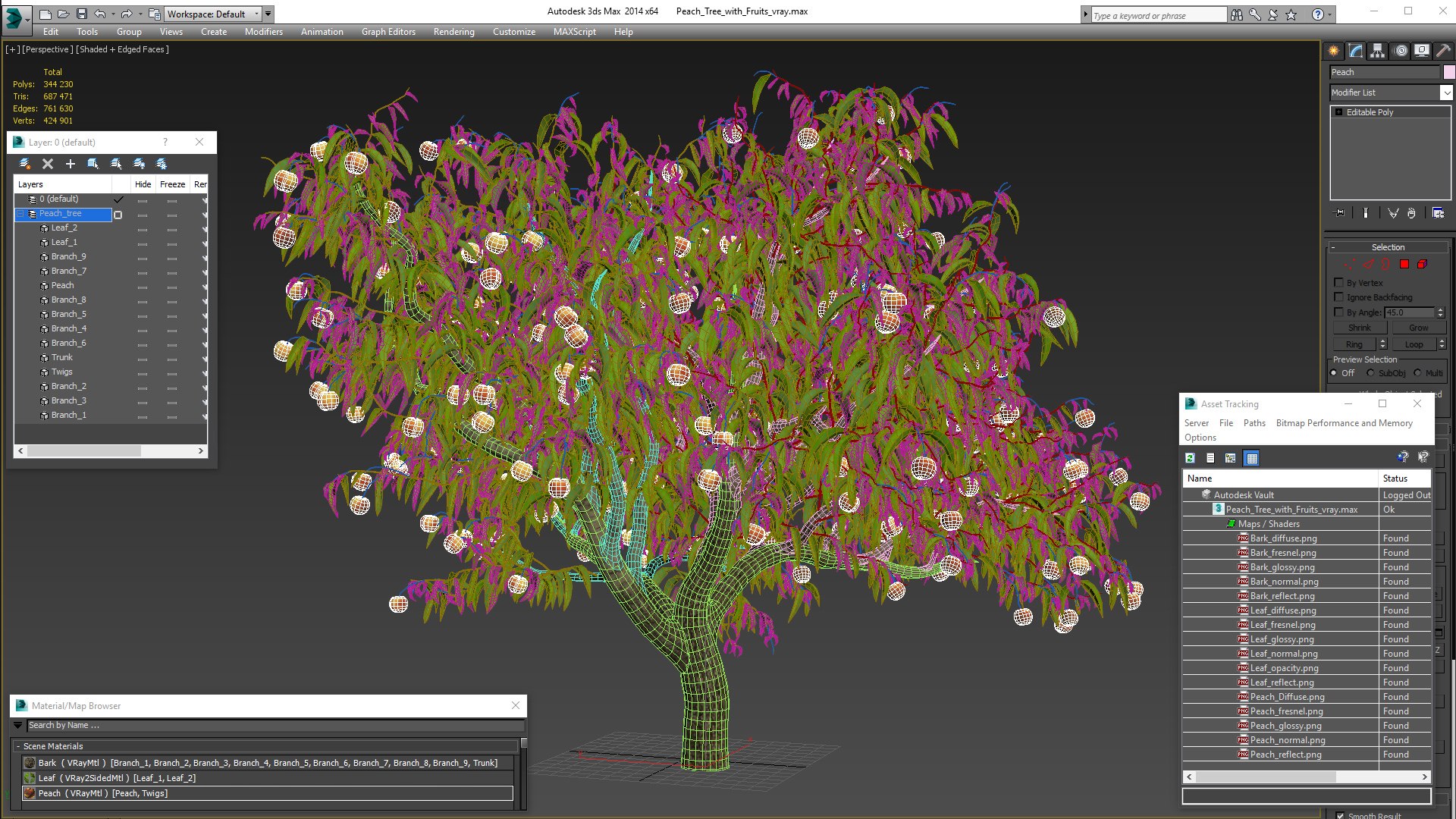
Task: Open the Create command panel tab
Action: coord(1334,51)
